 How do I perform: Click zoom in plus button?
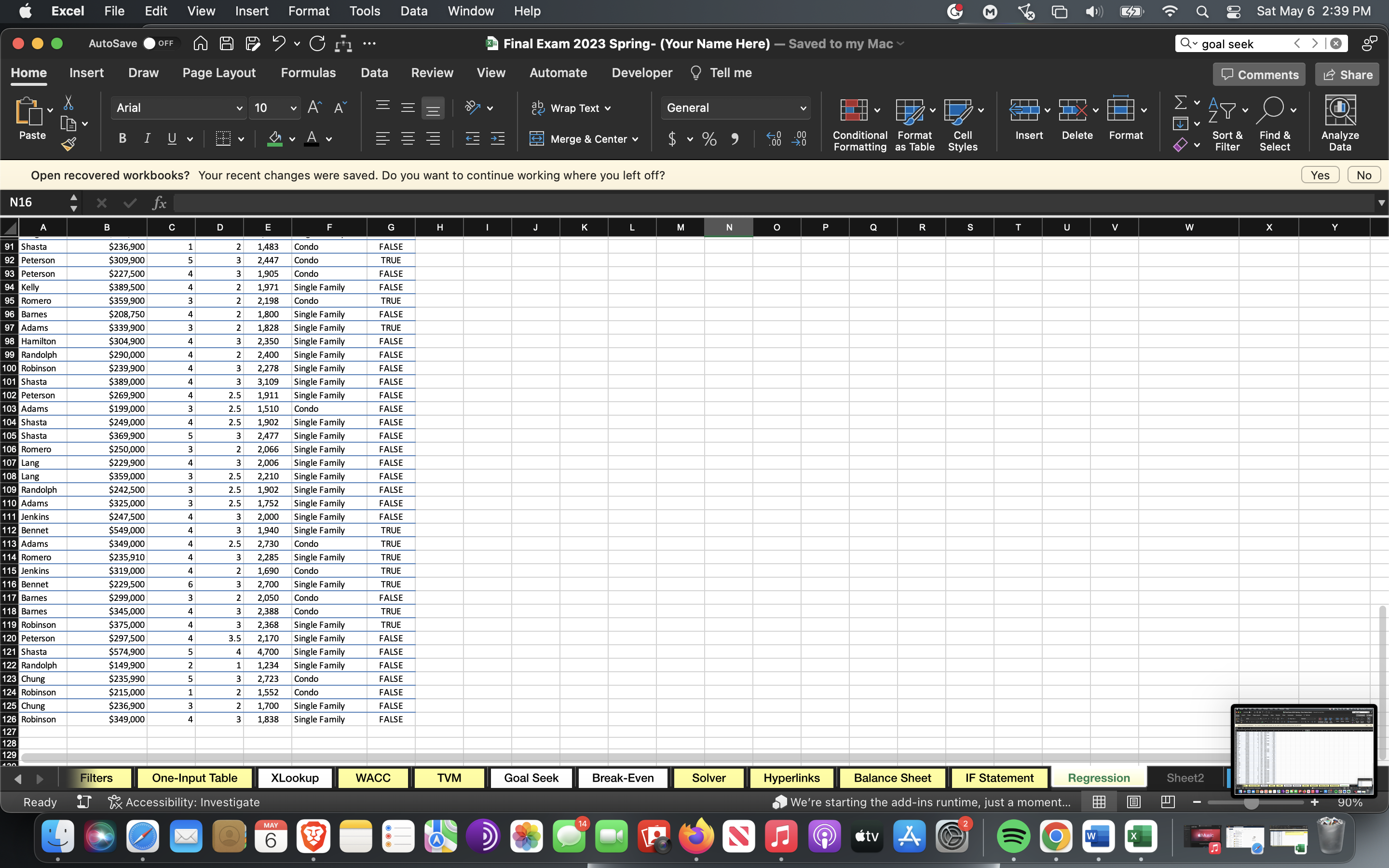[1314, 802]
